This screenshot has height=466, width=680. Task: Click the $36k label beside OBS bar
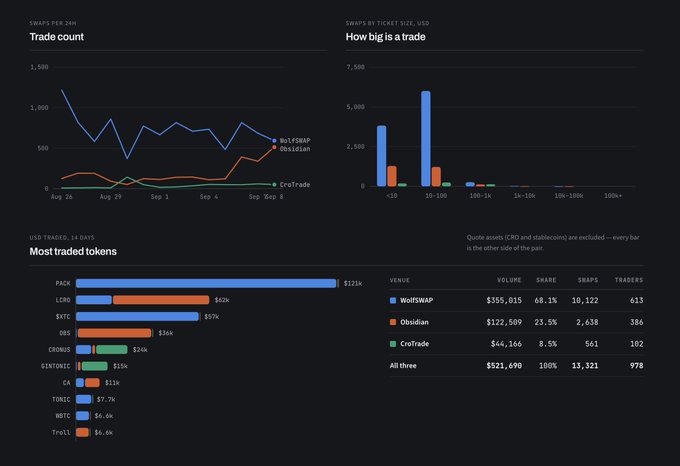click(166, 333)
